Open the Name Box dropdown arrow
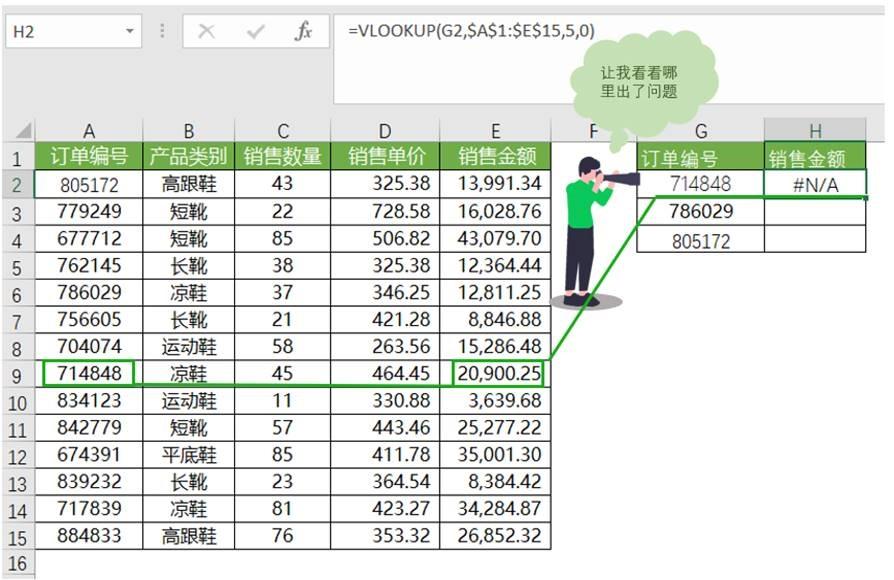 click(x=130, y=31)
